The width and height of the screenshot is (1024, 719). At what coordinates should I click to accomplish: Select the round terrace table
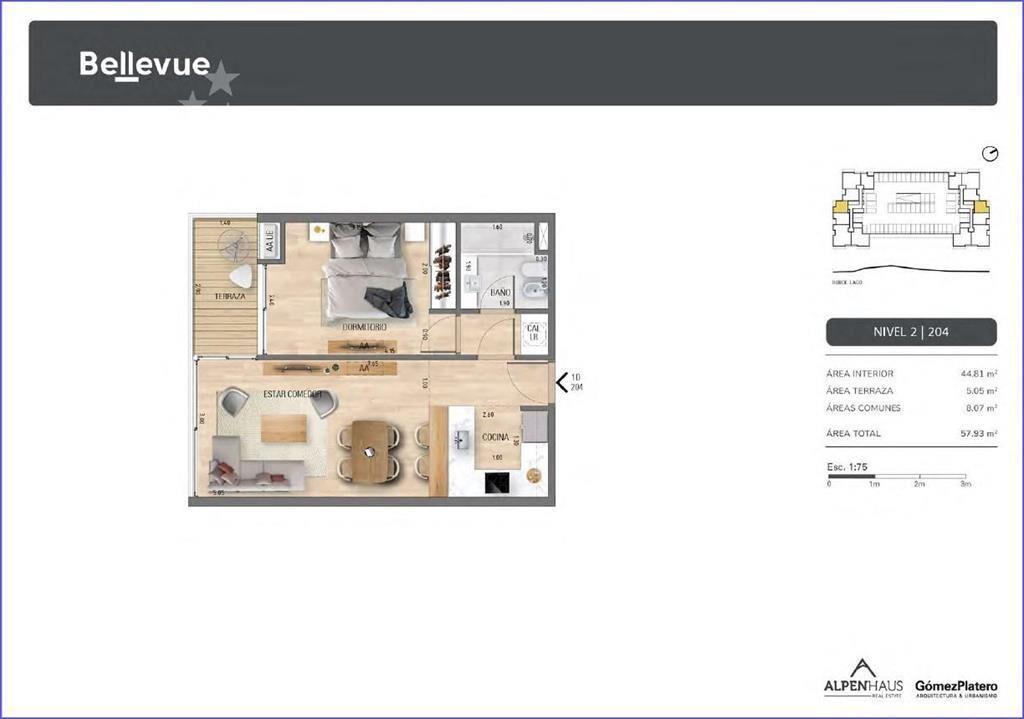click(232, 248)
